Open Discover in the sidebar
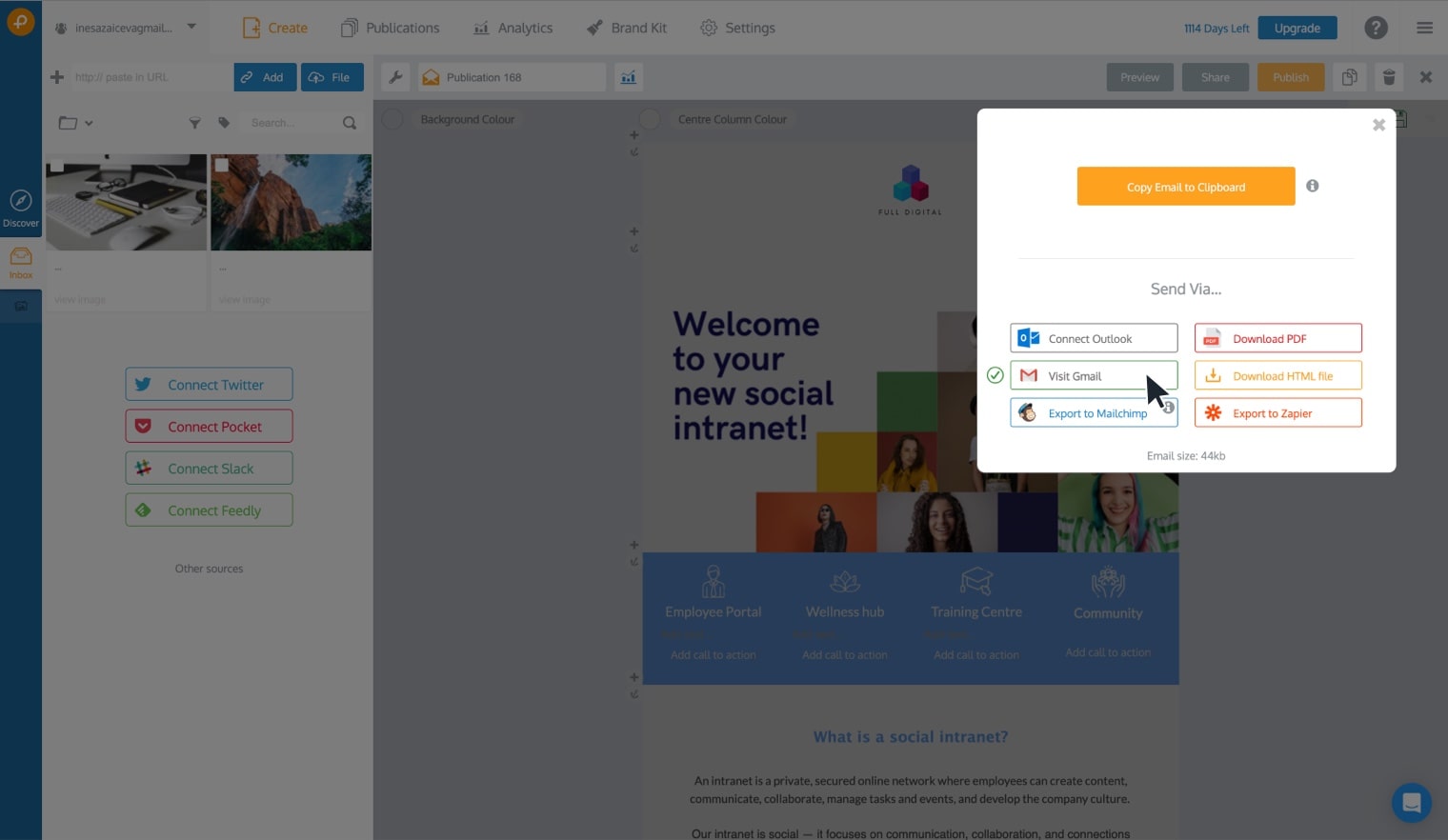The width and height of the screenshot is (1448, 840). click(21, 209)
